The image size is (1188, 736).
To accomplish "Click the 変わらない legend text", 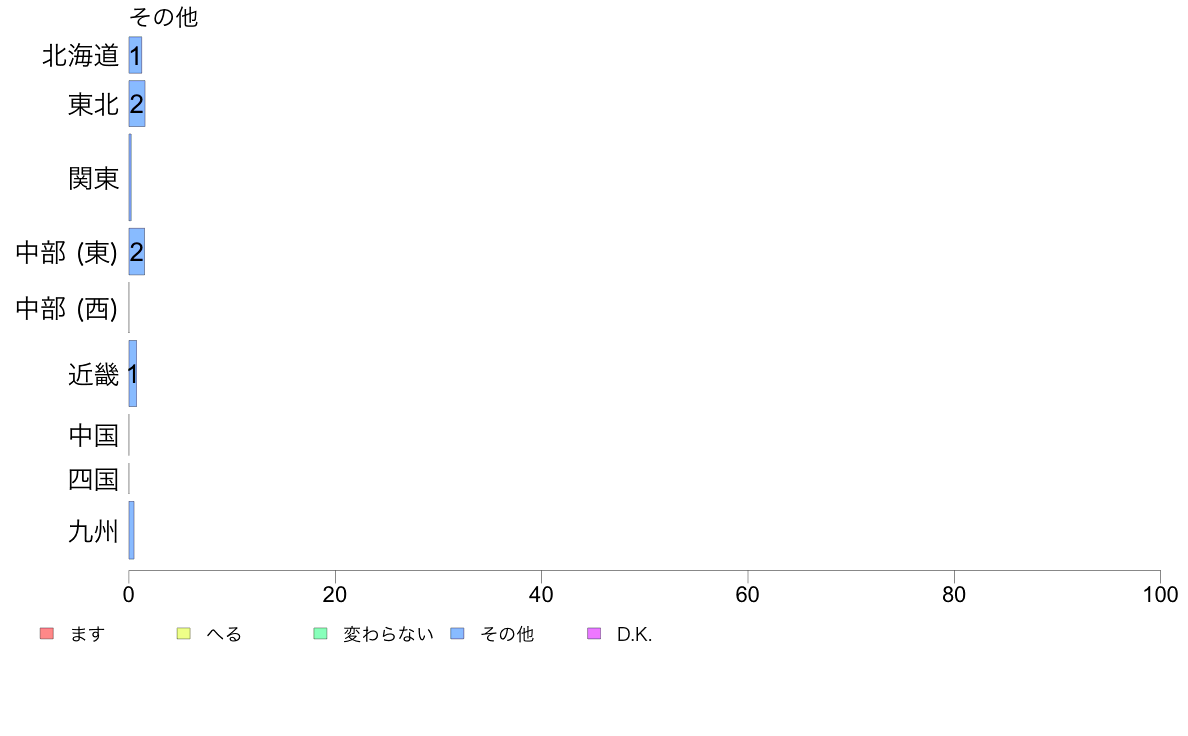I will coord(388,634).
